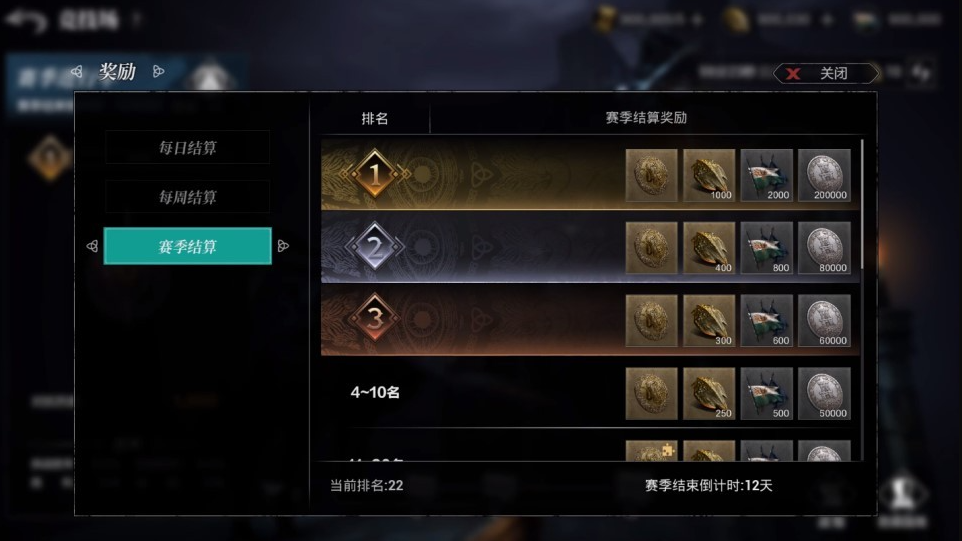962x541 pixels.
Task: Select the highlighted 赛季结算 tab
Action: click(187, 246)
